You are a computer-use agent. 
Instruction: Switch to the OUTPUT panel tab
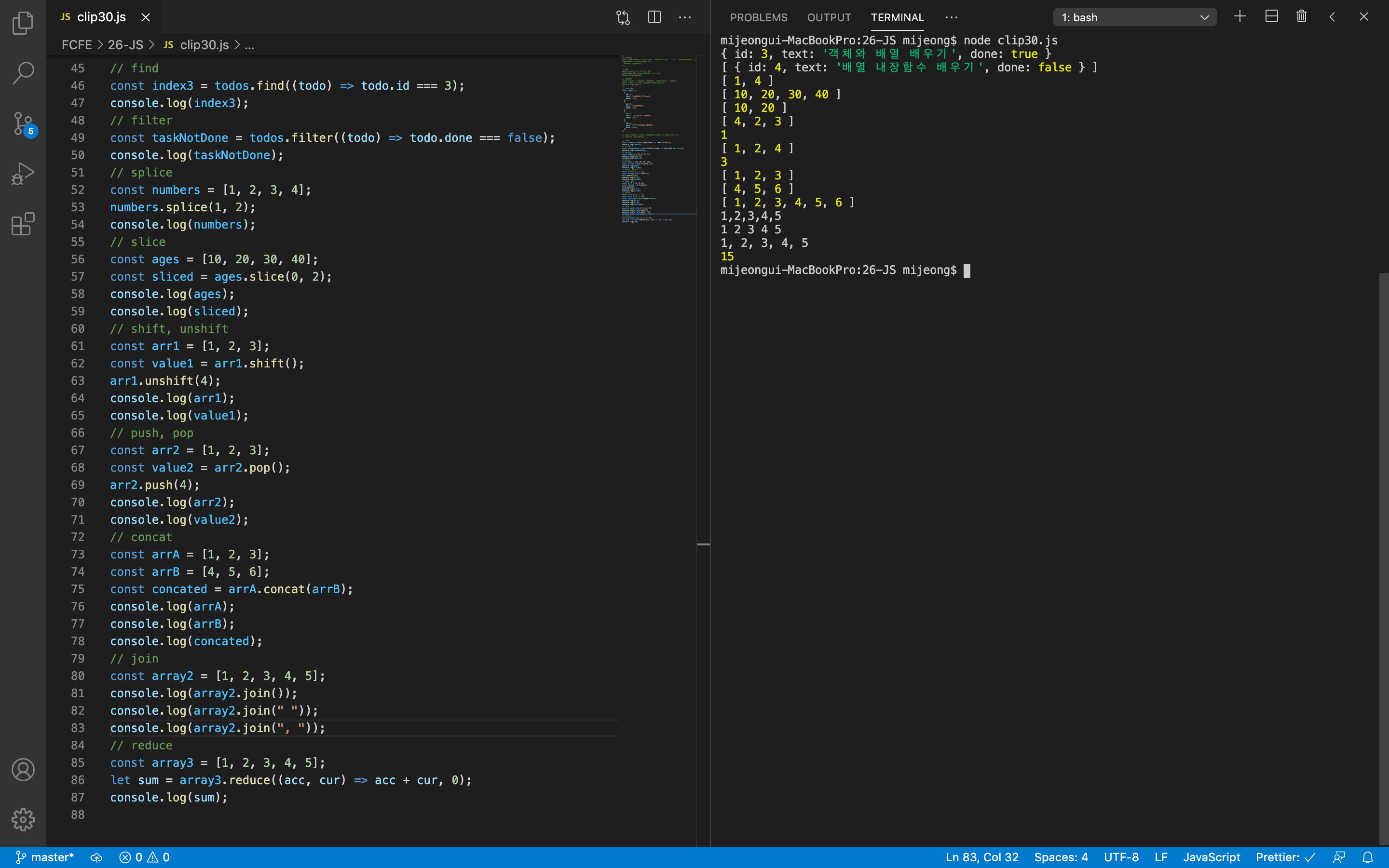(829, 17)
